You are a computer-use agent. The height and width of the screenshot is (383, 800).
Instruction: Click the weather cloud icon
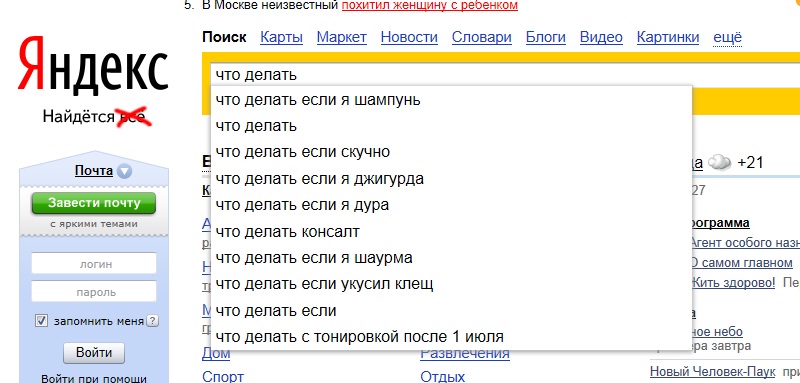pos(720,163)
